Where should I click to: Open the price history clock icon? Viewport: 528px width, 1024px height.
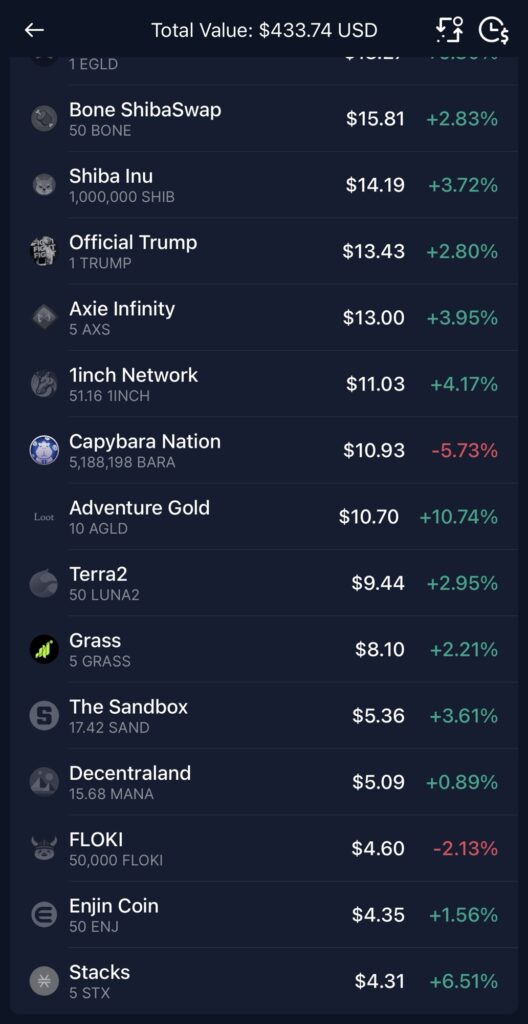coord(493,30)
